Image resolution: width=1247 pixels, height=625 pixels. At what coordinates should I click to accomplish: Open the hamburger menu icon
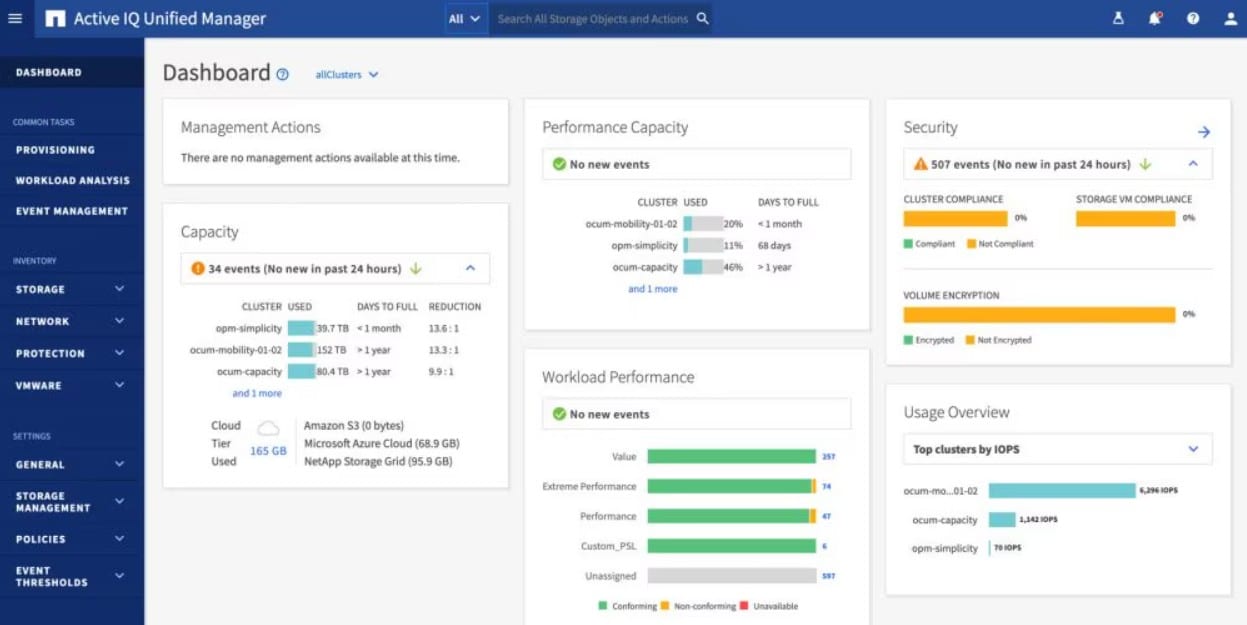[16, 17]
